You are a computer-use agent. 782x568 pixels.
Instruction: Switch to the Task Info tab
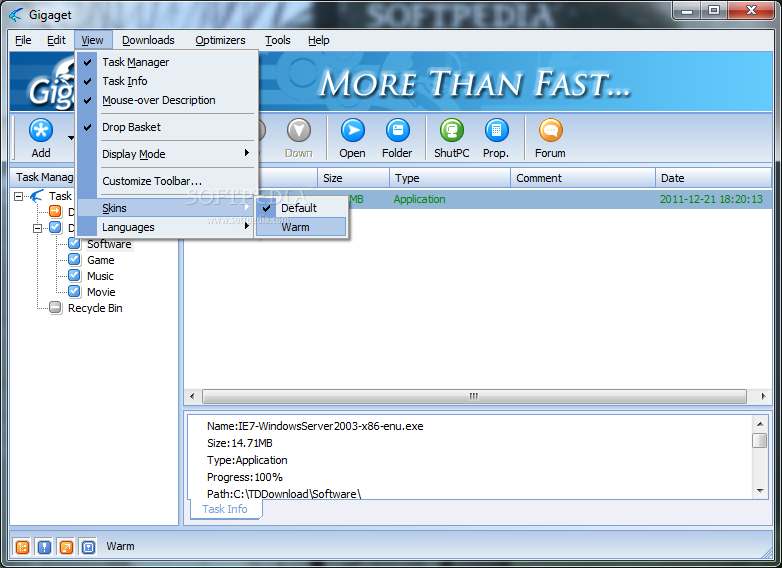click(x=225, y=509)
